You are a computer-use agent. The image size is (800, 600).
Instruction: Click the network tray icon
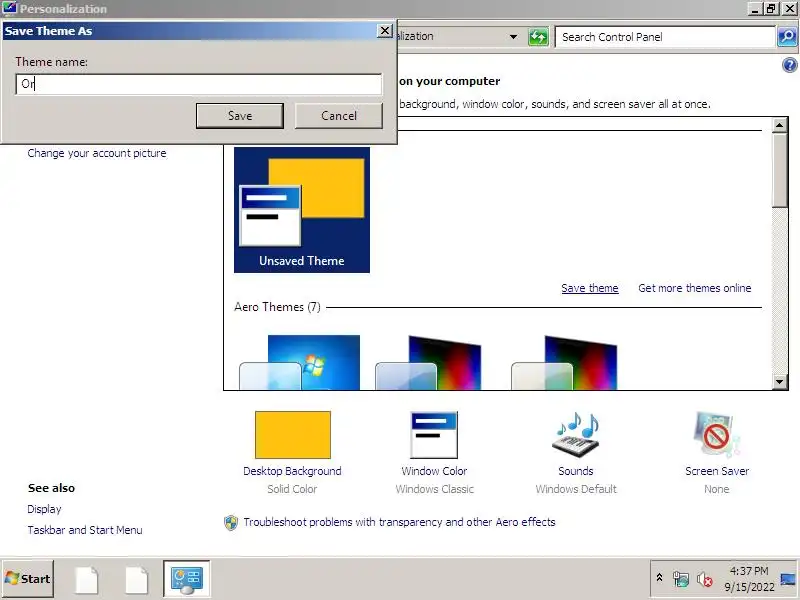click(x=681, y=579)
